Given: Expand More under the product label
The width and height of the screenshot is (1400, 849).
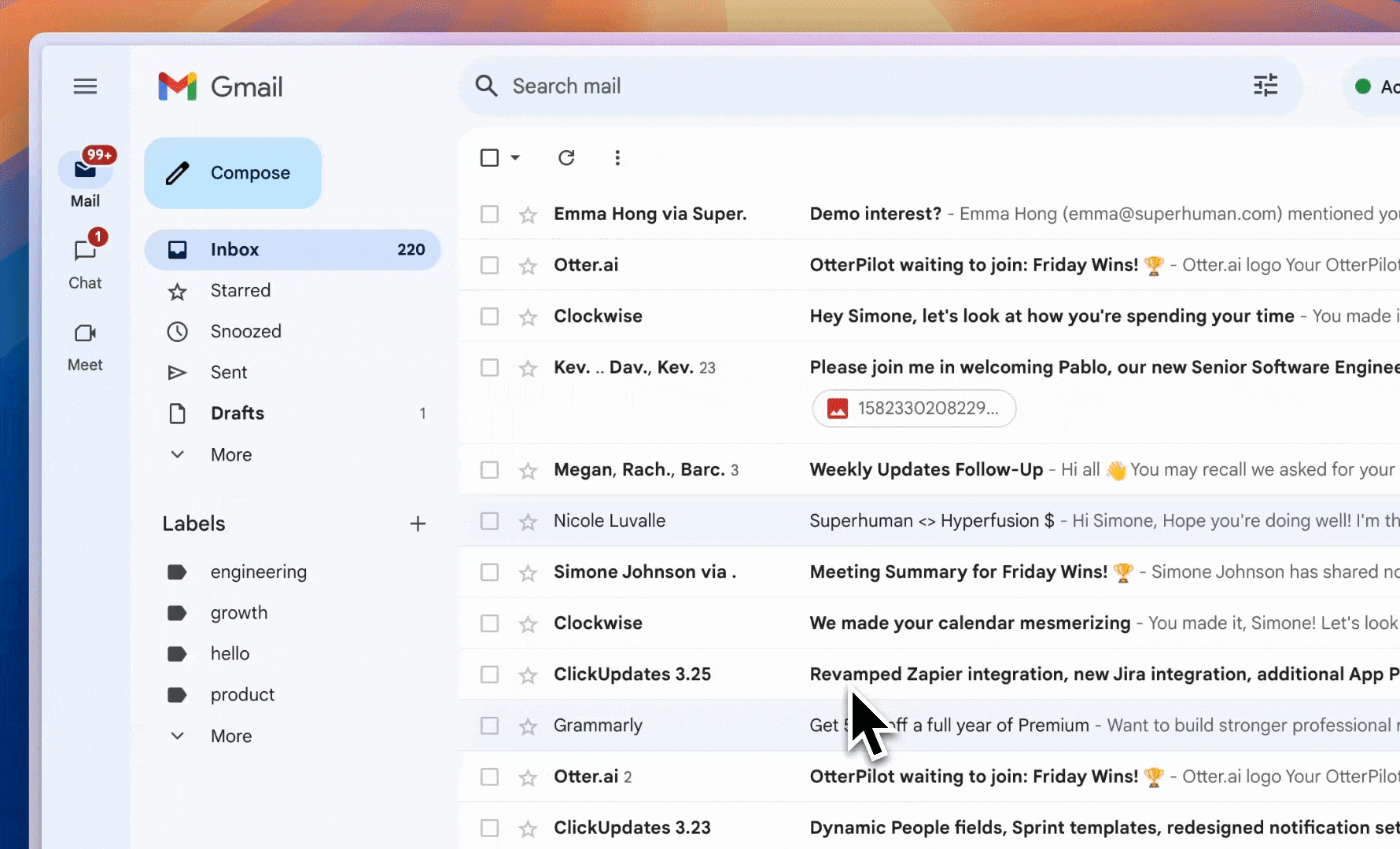Looking at the screenshot, I should click(230, 736).
